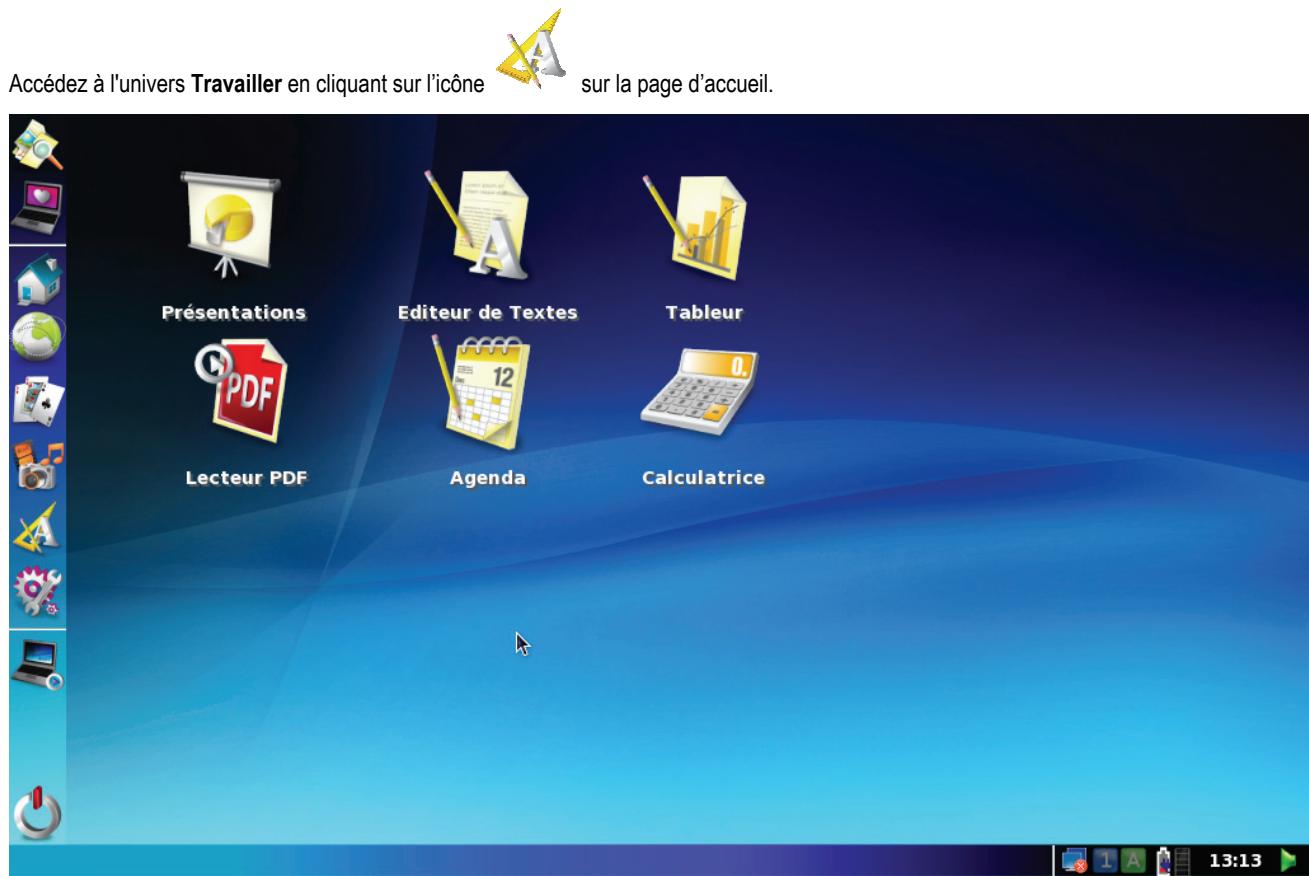The height and width of the screenshot is (876, 1309).
Task: Click the "Editeur de Textes" label
Action: 488,312
